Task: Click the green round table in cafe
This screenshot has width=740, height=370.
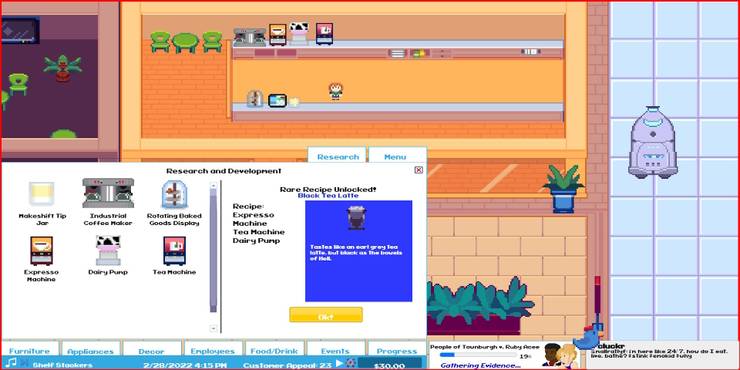Action: pos(185,42)
